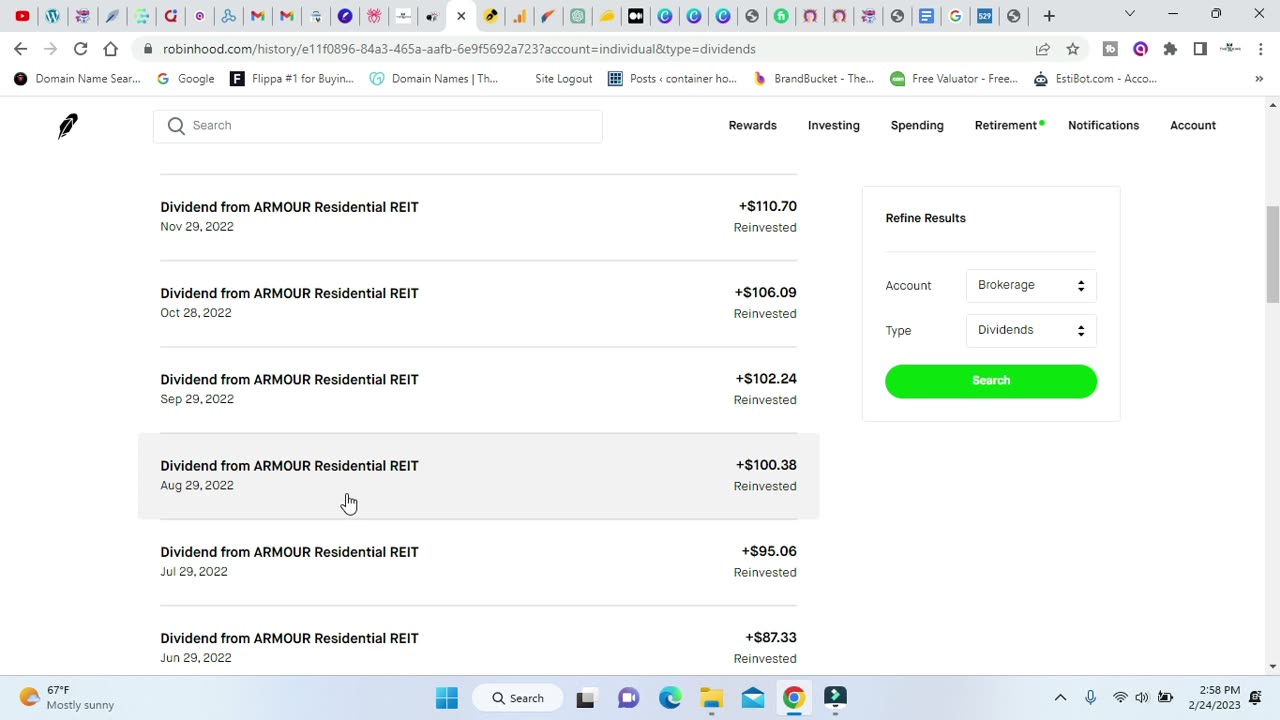Click the +$106.09 dividend amount
The width and height of the screenshot is (1280, 720).
point(766,292)
